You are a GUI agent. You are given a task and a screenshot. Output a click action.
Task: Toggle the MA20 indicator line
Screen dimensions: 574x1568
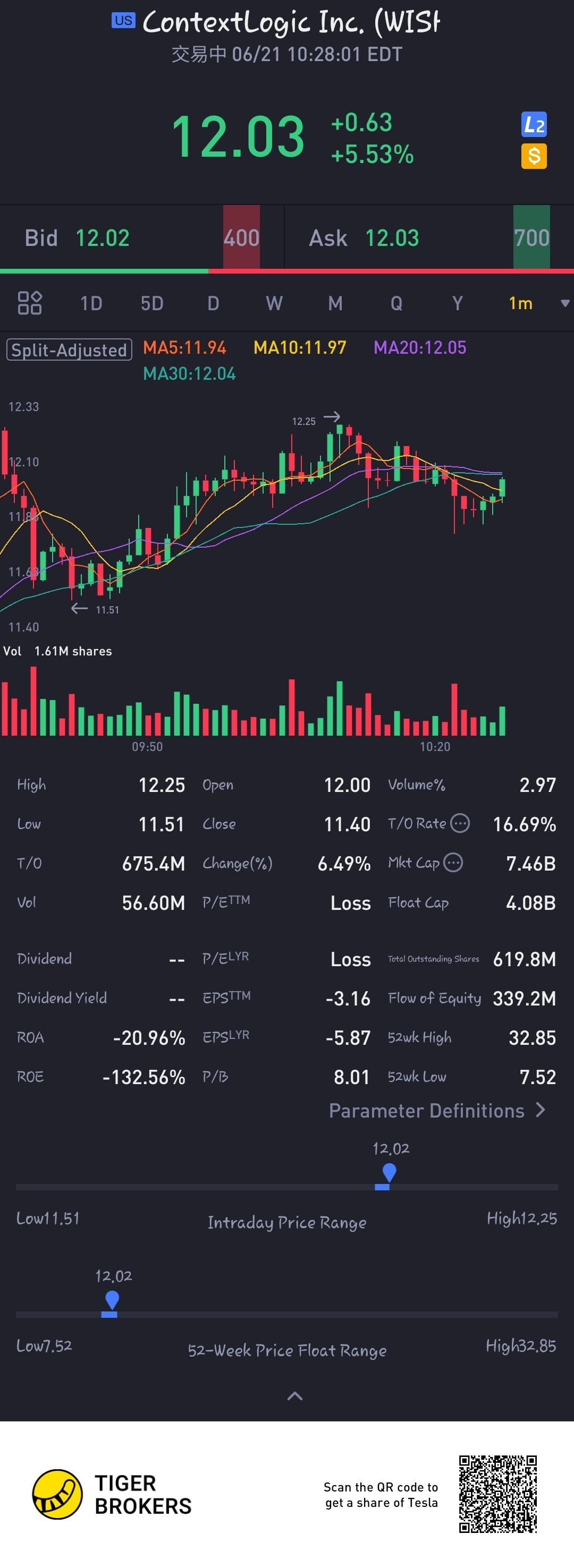[420, 347]
